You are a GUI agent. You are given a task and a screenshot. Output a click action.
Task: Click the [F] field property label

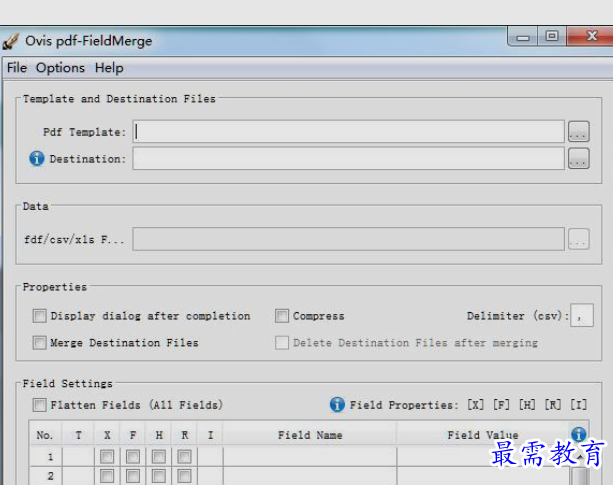tap(501, 404)
